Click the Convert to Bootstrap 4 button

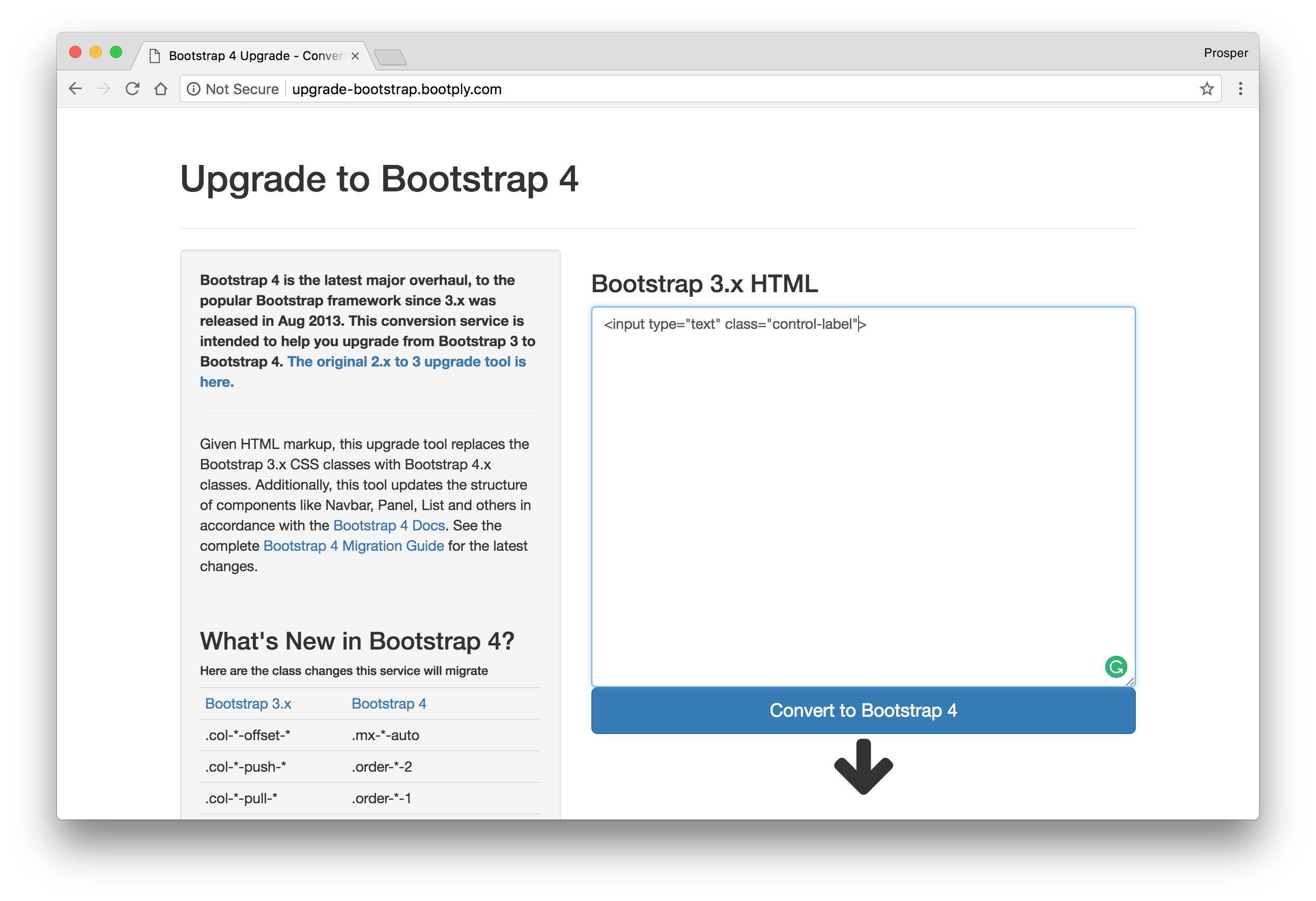[x=863, y=710]
